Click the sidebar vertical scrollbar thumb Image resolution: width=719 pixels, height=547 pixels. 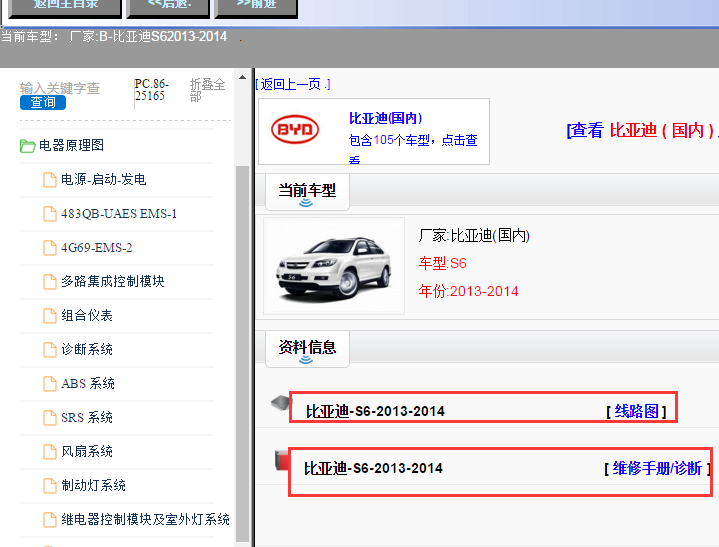(x=242, y=354)
